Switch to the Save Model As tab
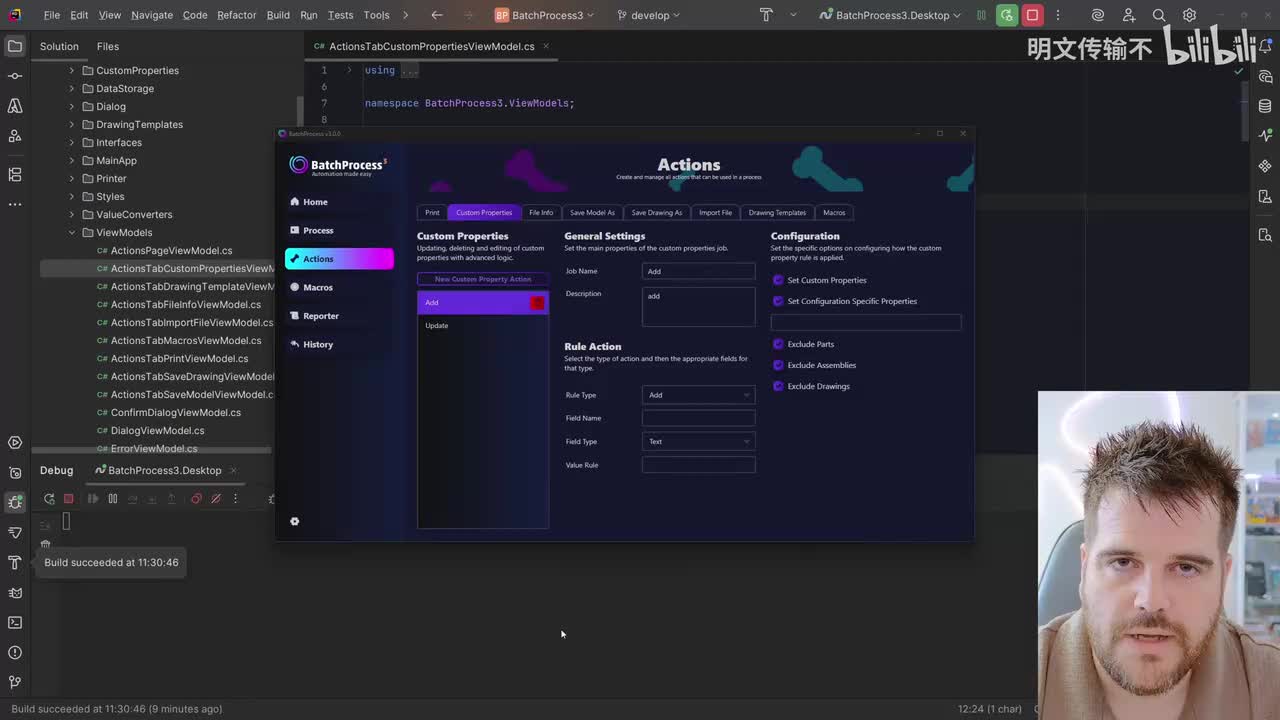 point(592,212)
